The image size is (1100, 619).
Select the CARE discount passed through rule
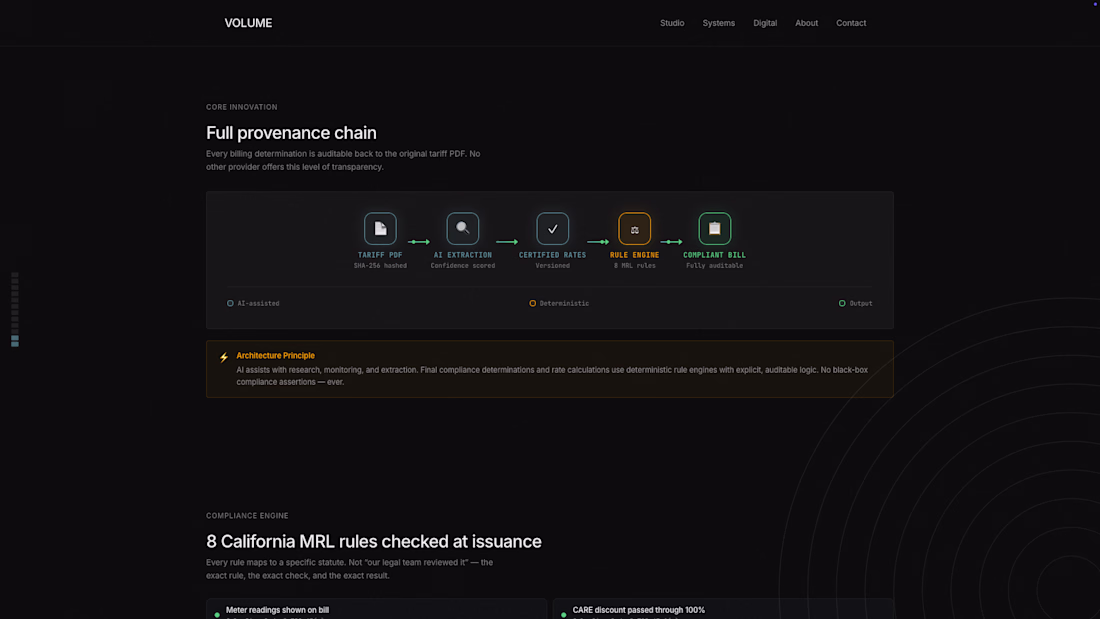[x=638, y=609]
